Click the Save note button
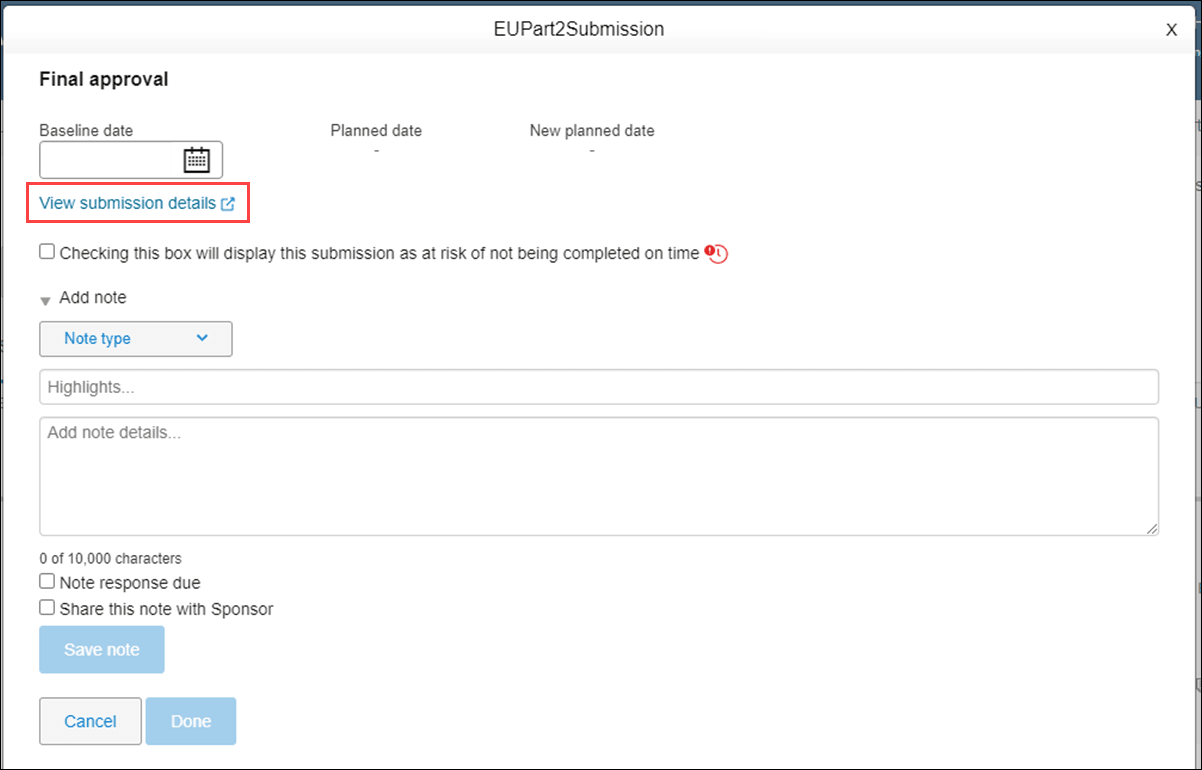The height and width of the screenshot is (770, 1202). pyautogui.click(x=101, y=649)
